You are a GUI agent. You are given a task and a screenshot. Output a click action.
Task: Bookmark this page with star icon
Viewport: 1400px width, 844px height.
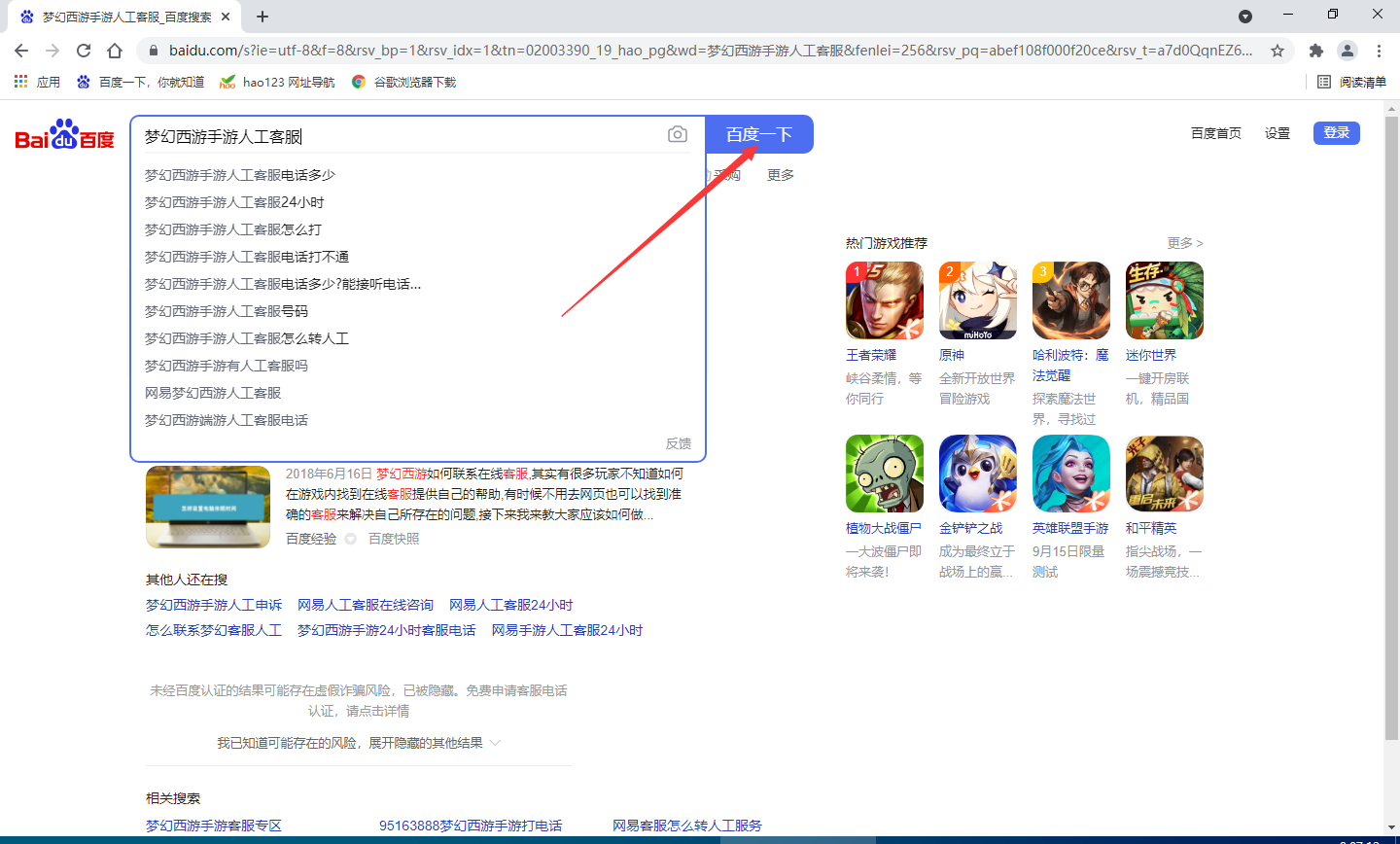point(1277,51)
